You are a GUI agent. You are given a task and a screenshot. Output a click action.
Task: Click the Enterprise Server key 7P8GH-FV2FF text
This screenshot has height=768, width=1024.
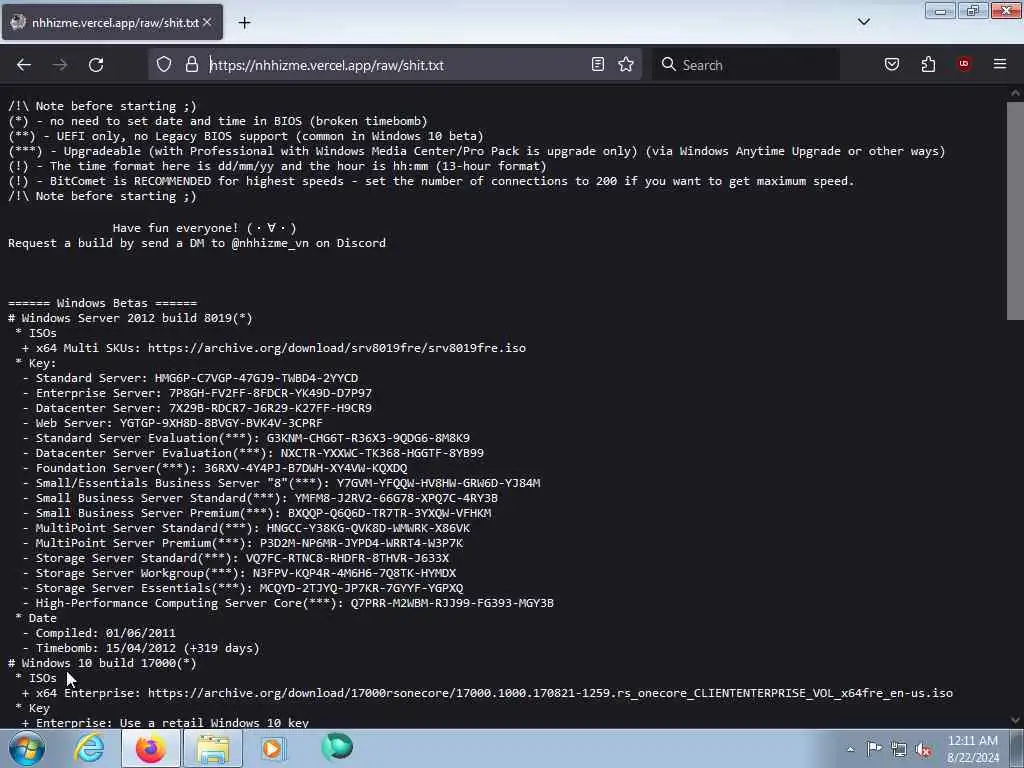(x=270, y=393)
